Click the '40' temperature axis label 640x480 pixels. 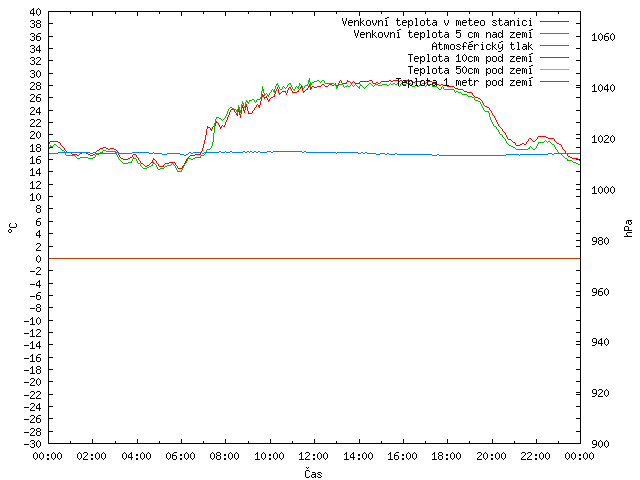click(36, 12)
